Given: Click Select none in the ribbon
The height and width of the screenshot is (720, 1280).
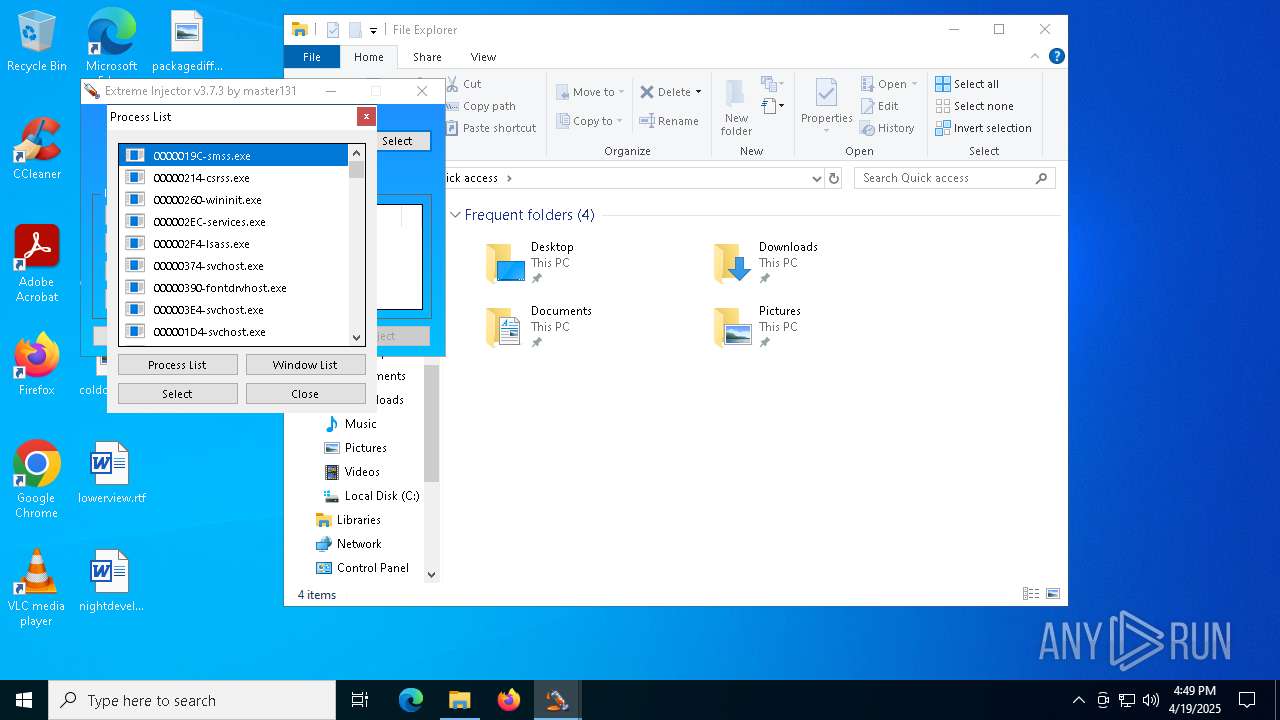Looking at the screenshot, I should (x=974, y=106).
